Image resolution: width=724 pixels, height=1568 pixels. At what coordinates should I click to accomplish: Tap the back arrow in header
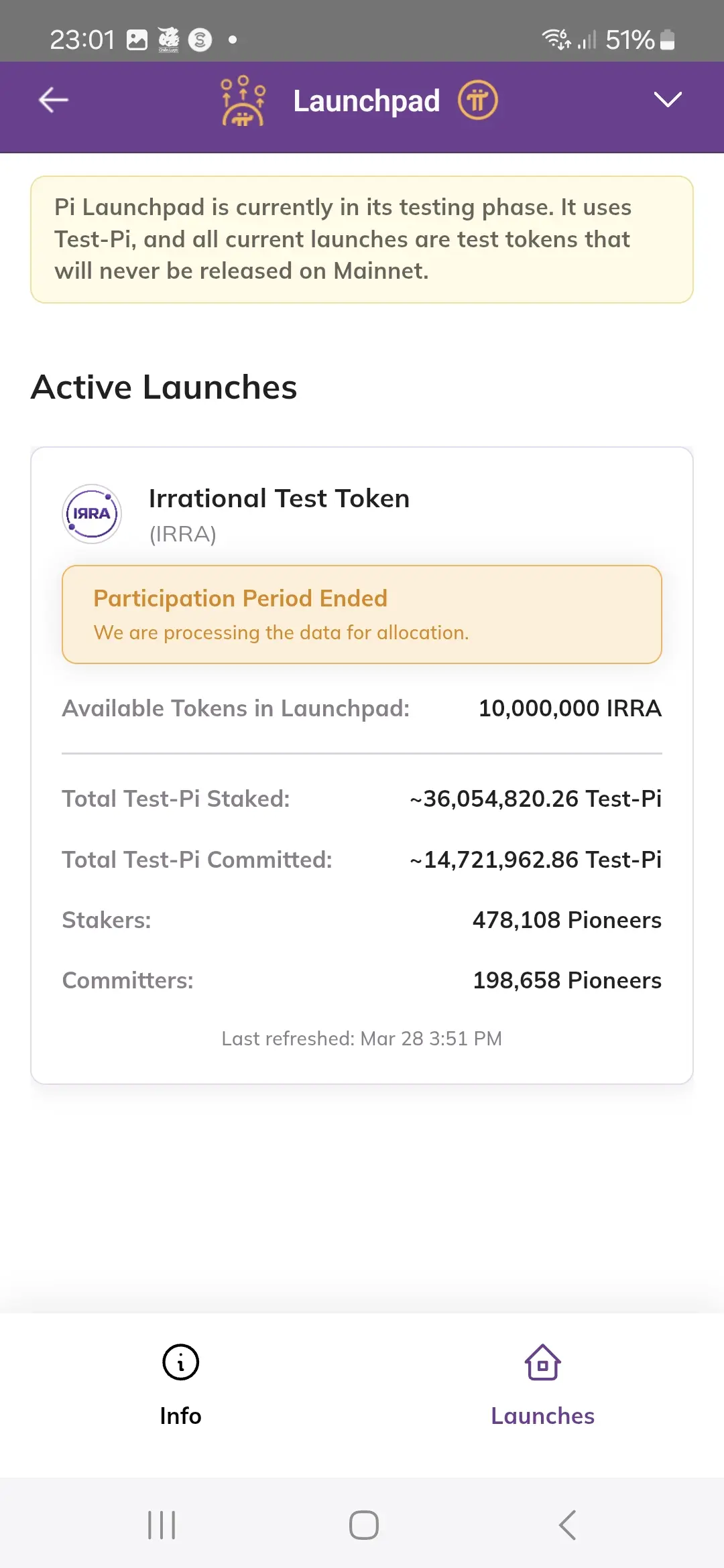[54, 101]
